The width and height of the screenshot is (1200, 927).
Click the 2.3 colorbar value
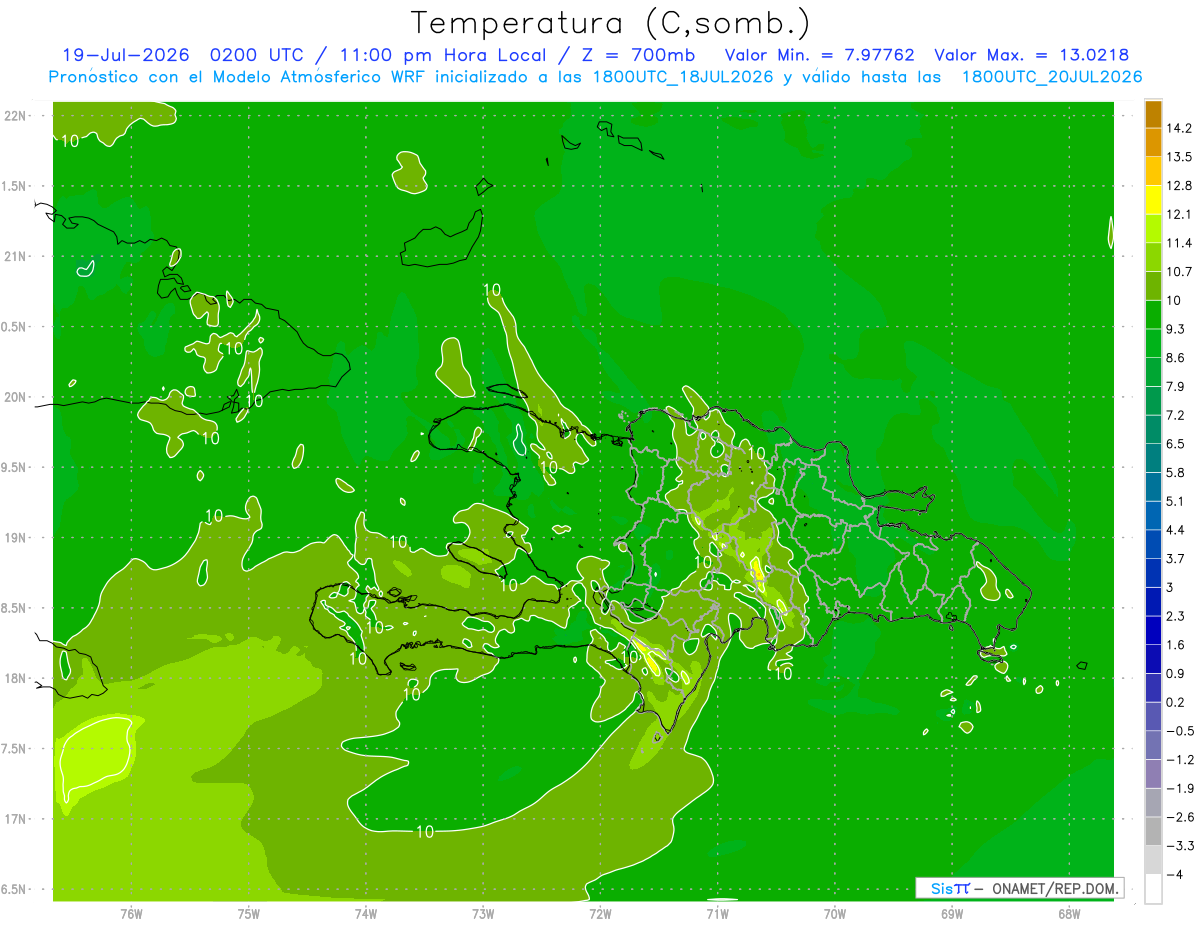tap(1175, 616)
